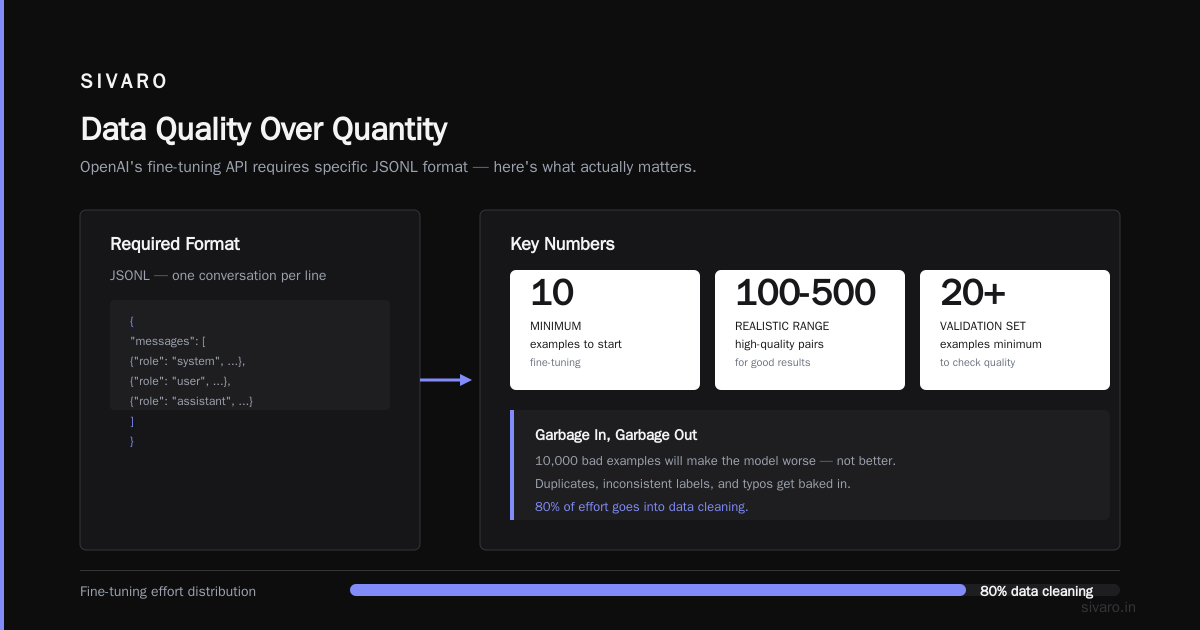Select the Data Quality Over Quantity heading
Image resolution: width=1200 pixels, height=630 pixels.
point(264,129)
